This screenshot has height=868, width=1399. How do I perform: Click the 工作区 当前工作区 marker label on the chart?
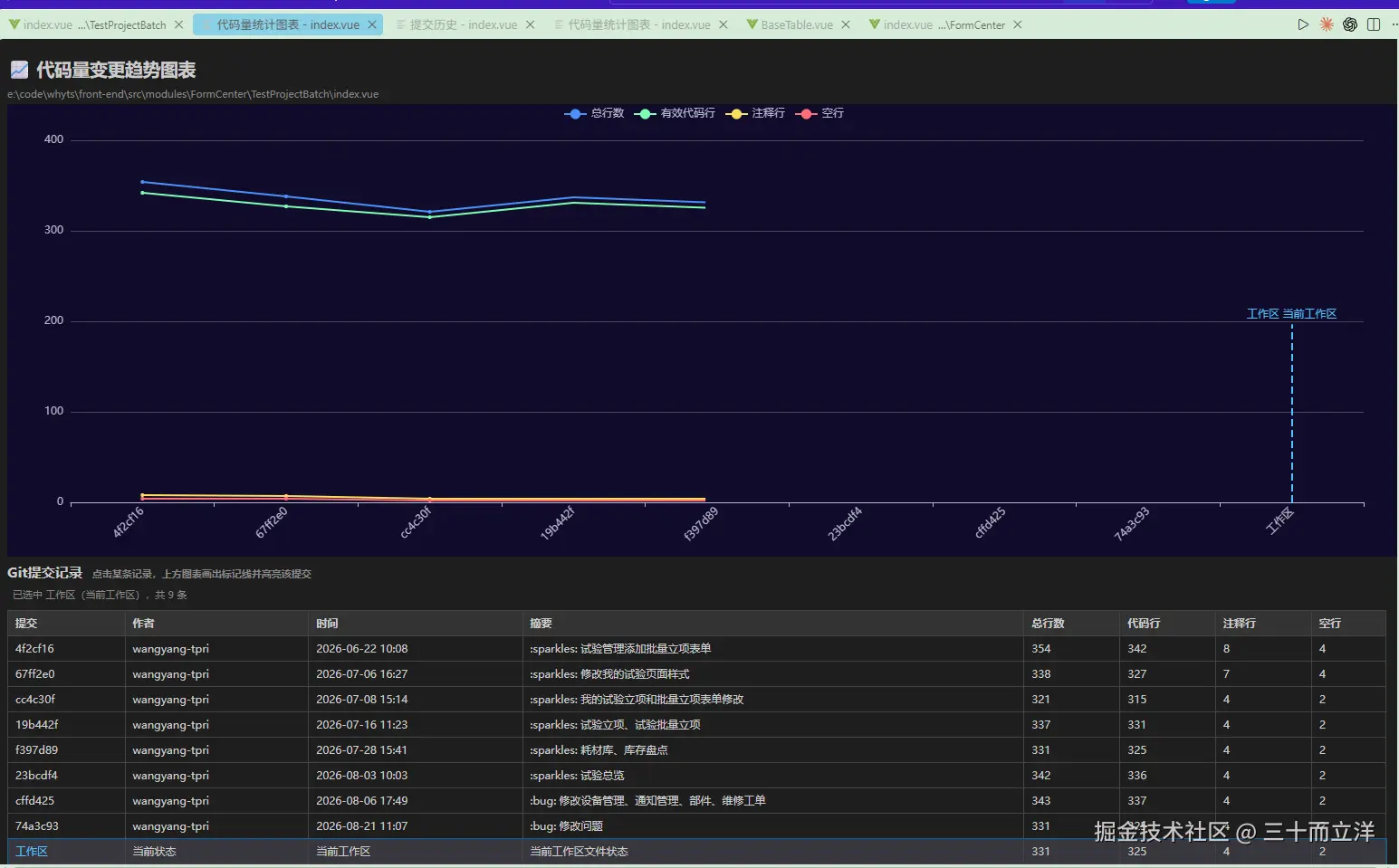click(x=1291, y=314)
